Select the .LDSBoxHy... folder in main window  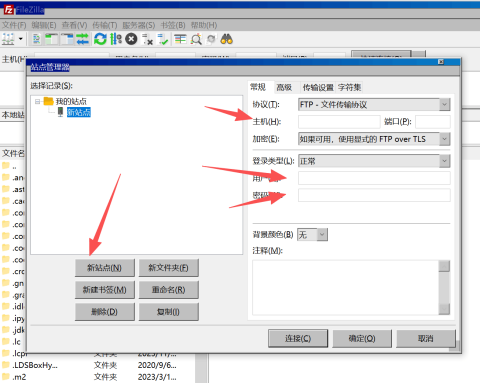tap(35, 365)
